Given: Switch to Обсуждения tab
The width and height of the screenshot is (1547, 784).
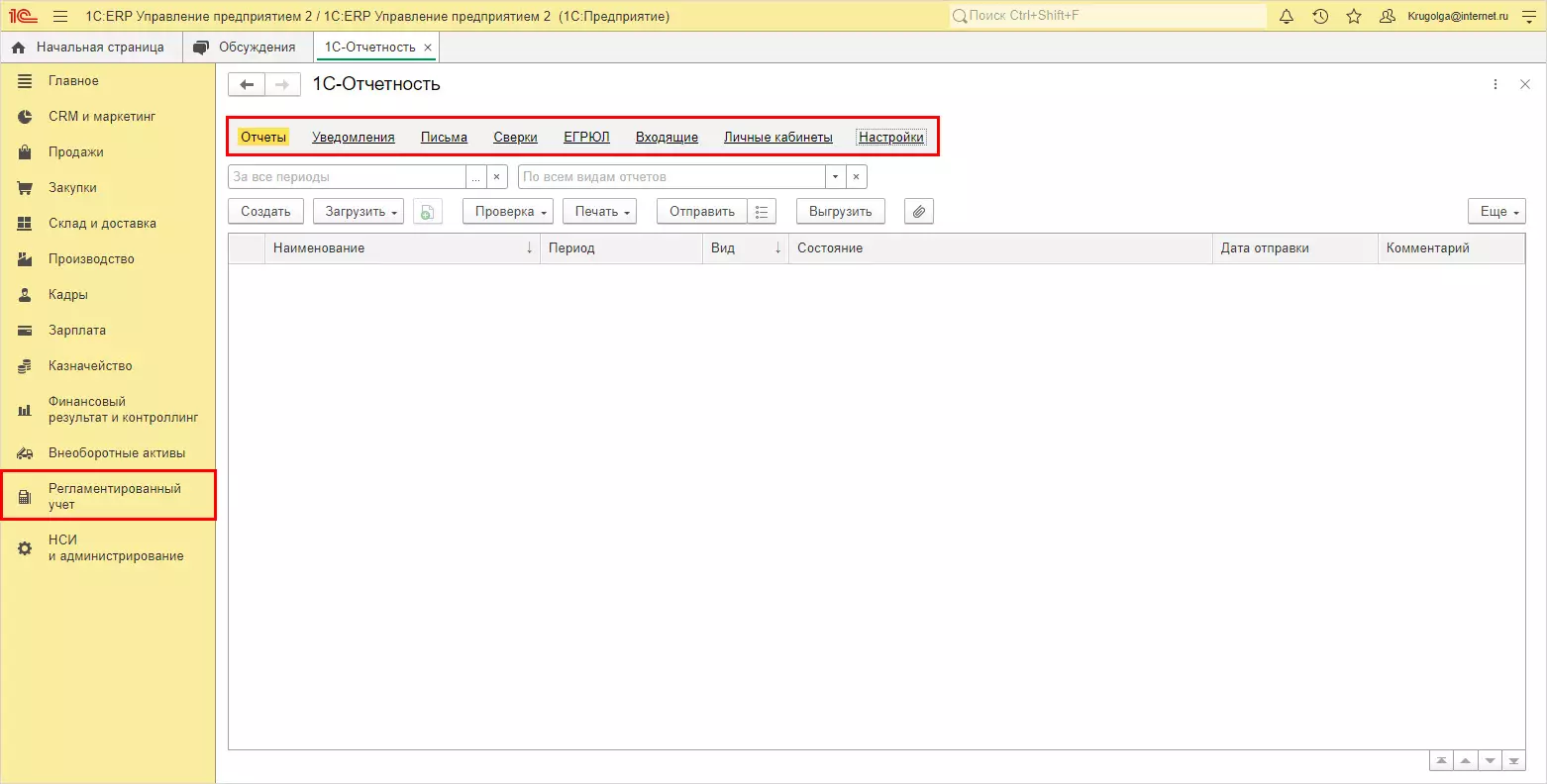Looking at the screenshot, I should click(247, 48).
